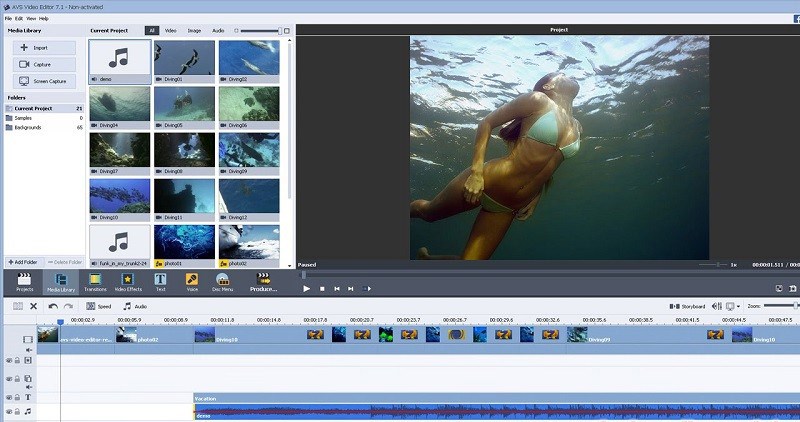Viewport: 800px width, 422px height.
Task: Click the Add Folder button
Action: click(23, 262)
